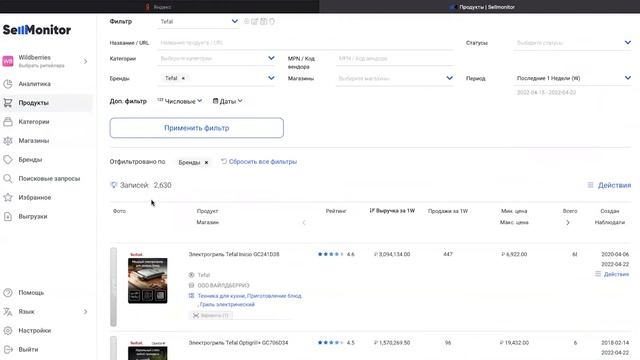
Task: Sort by Выручка за 1W column
Action: click(392, 211)
